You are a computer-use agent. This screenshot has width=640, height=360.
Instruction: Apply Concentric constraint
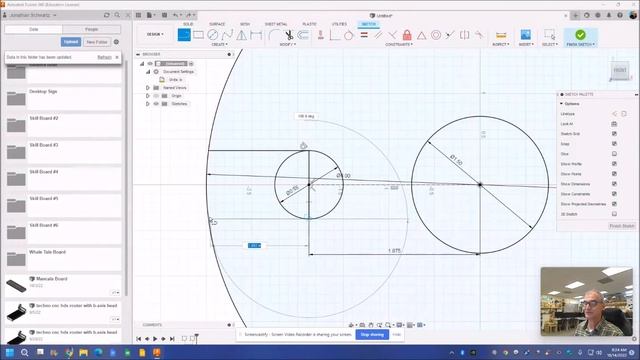[x=436, y=35]
